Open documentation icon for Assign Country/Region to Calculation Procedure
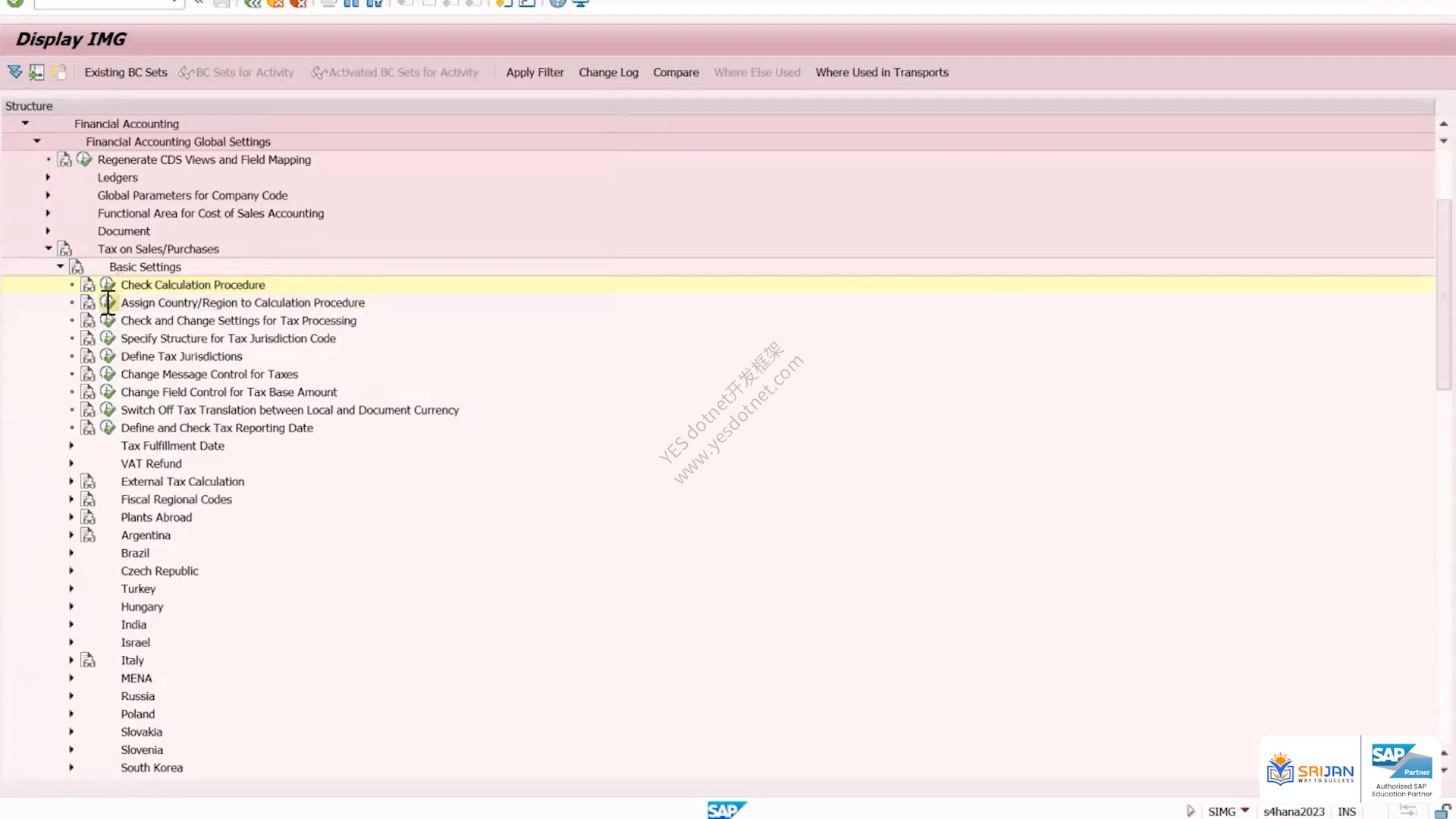The image size is (1456, 819). [89, 303]
